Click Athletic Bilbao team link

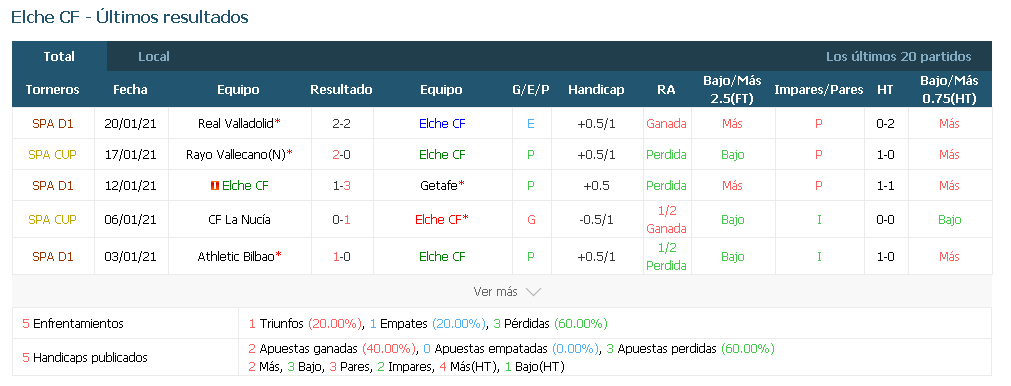pos(236,256)
